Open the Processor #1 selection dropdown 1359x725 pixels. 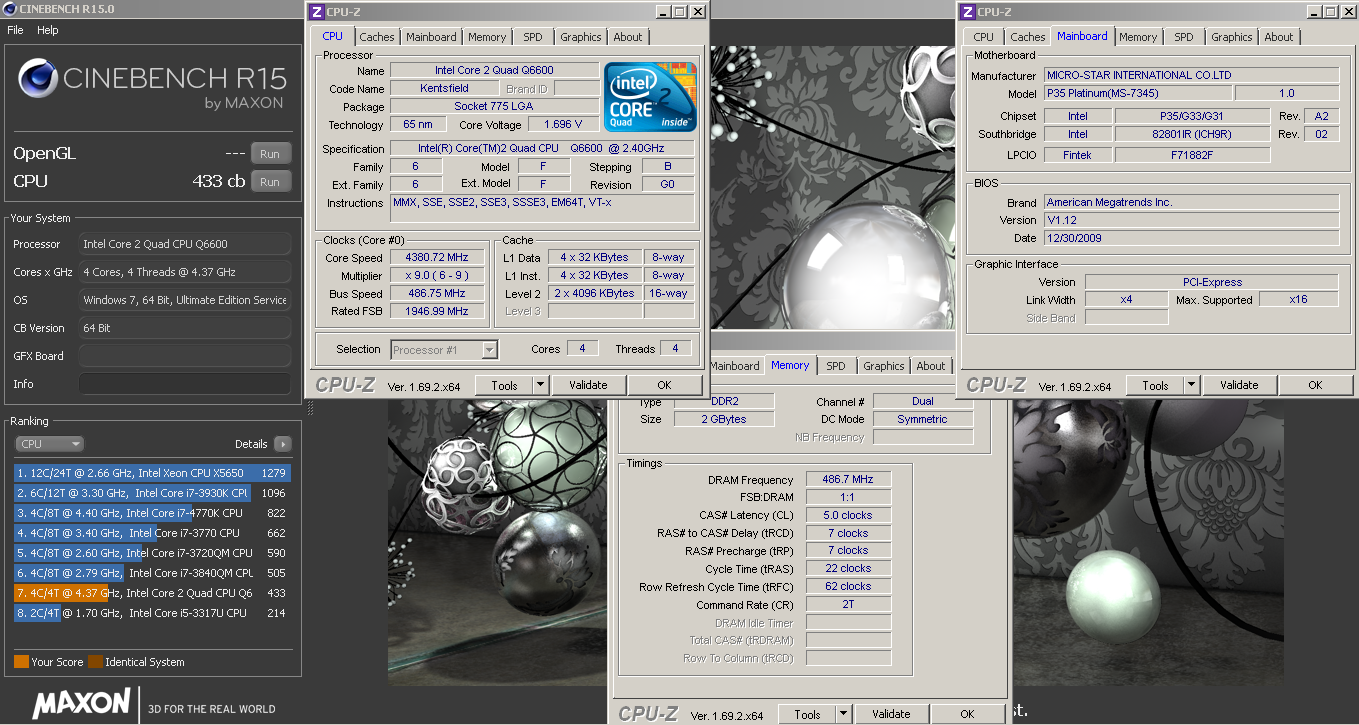coord(445,349)
